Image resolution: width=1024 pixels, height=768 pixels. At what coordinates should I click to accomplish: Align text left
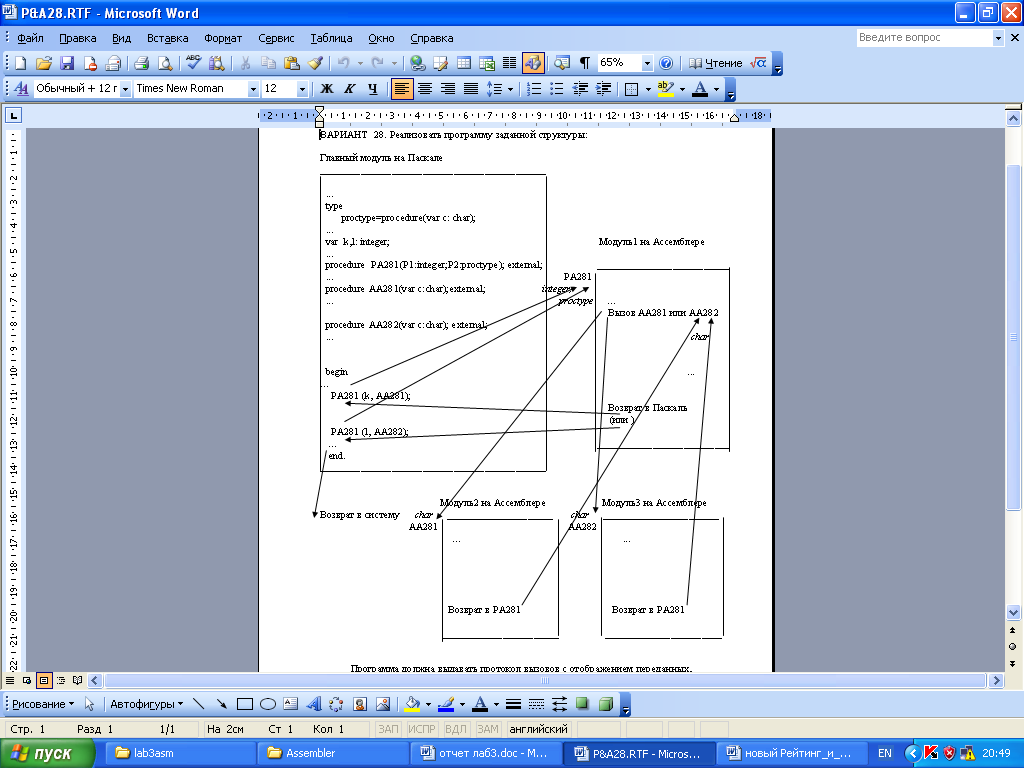pos(402,89)
